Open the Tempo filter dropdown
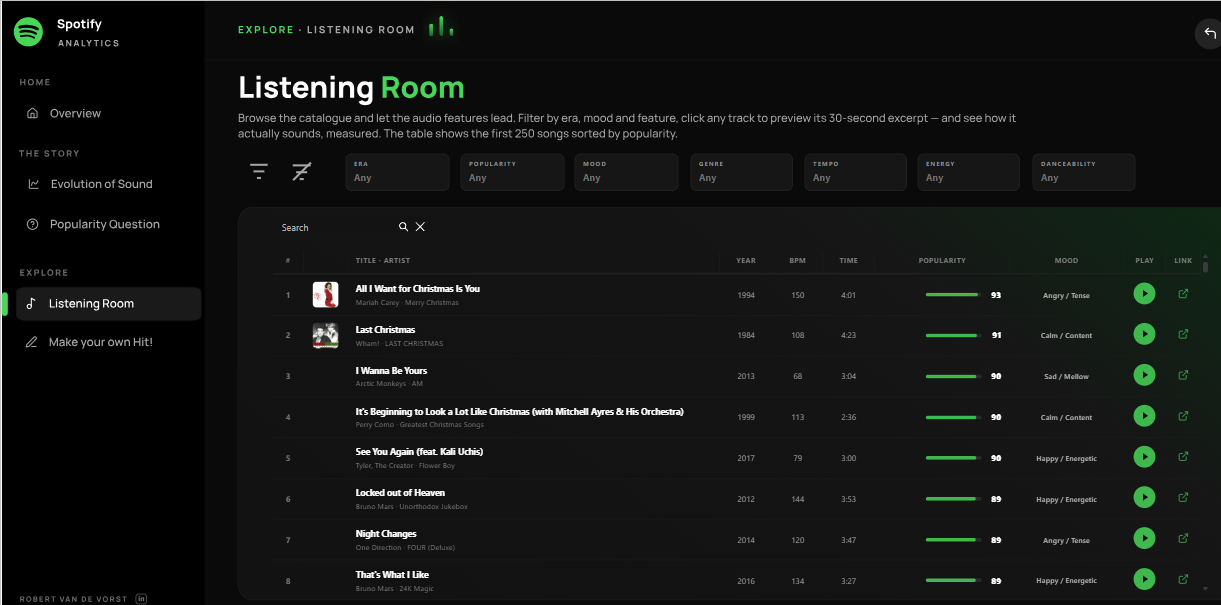The height and width of the screenshot is (605, 1221). 855,172
